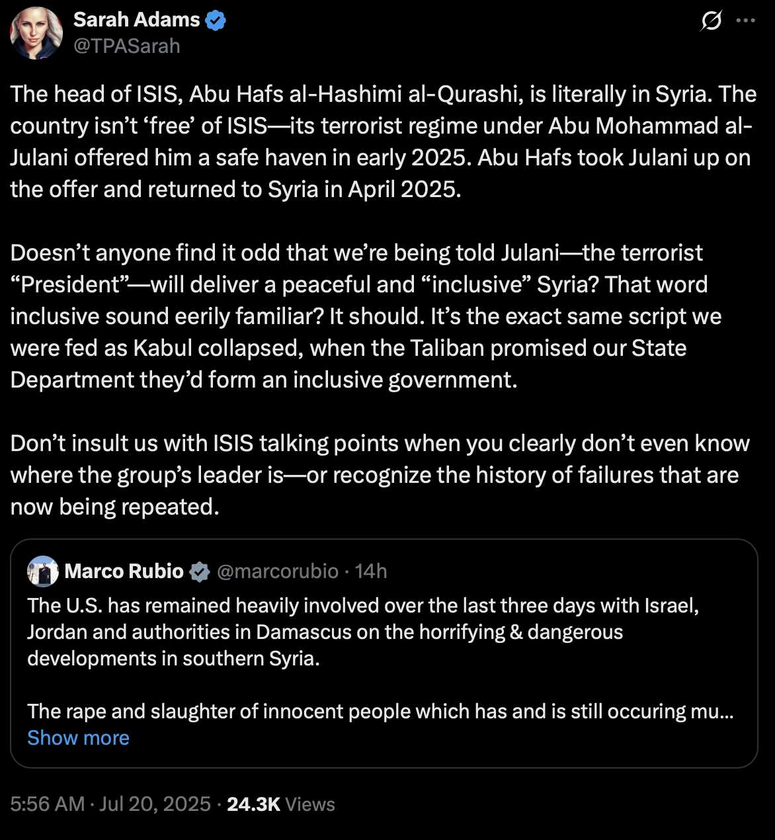Screen dimensions: 775x840
Task: Expand quoted post with Show more
Action: coord(78,738)
